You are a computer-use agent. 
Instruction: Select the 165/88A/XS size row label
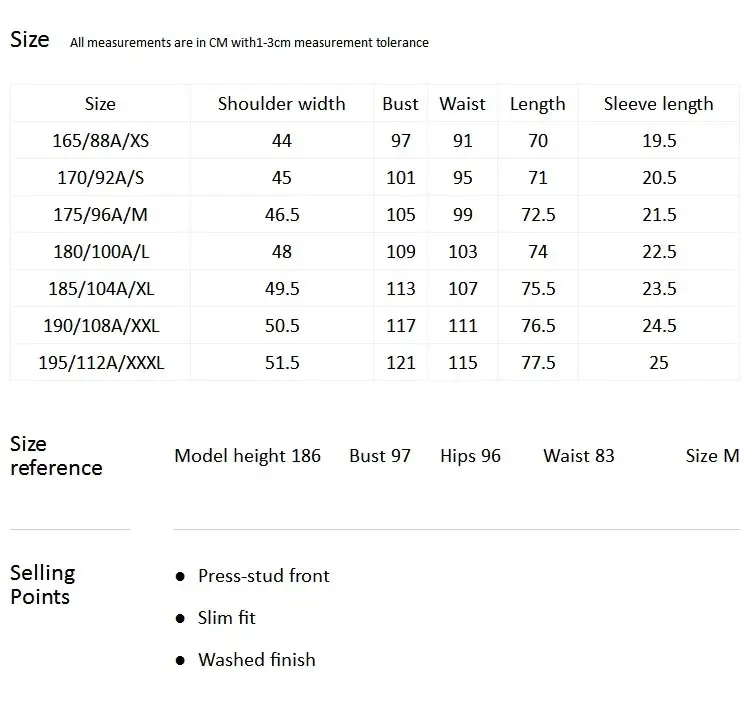[x=100, y=141]
